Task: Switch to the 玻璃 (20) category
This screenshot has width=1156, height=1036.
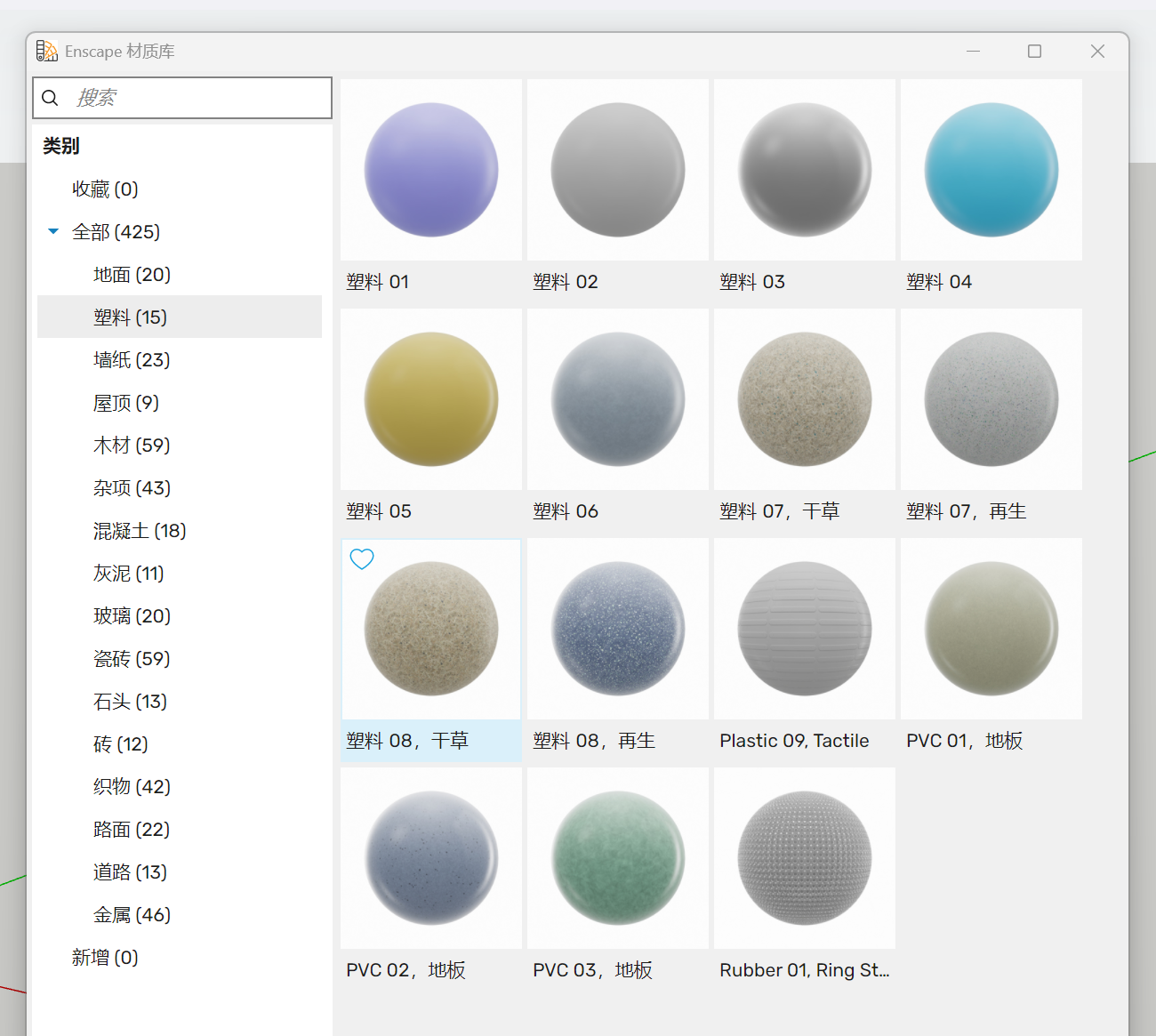Action: [x=132, y=616]
